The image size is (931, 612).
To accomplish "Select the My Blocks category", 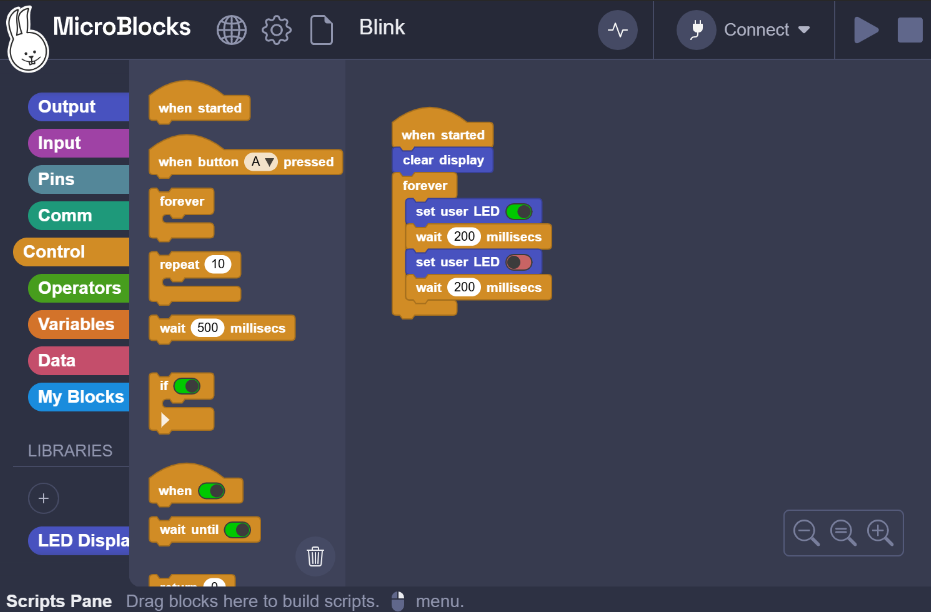I will (x=78, y=397).
